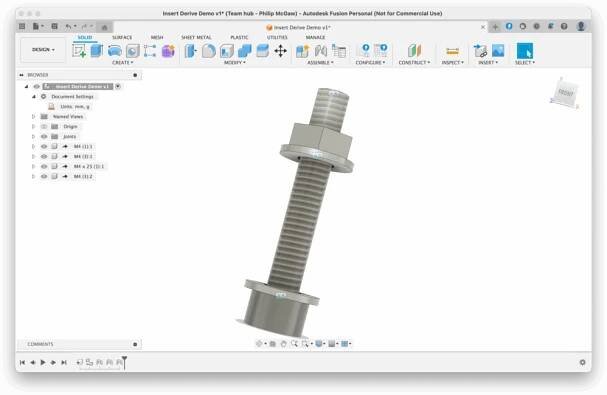The image size is (607, 395).
Task: Open the SELECT dropdown menu
Action: coord(525,62)
